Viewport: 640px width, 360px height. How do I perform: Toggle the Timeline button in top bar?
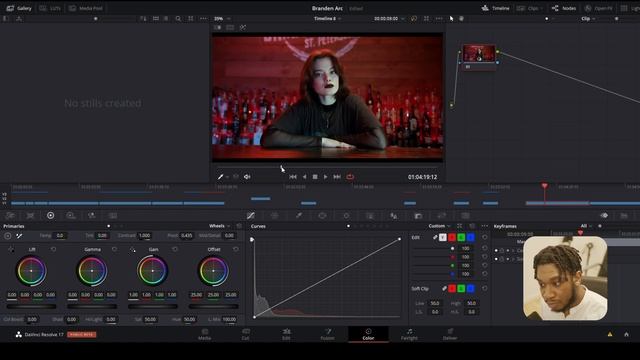[x=495, y=8]
